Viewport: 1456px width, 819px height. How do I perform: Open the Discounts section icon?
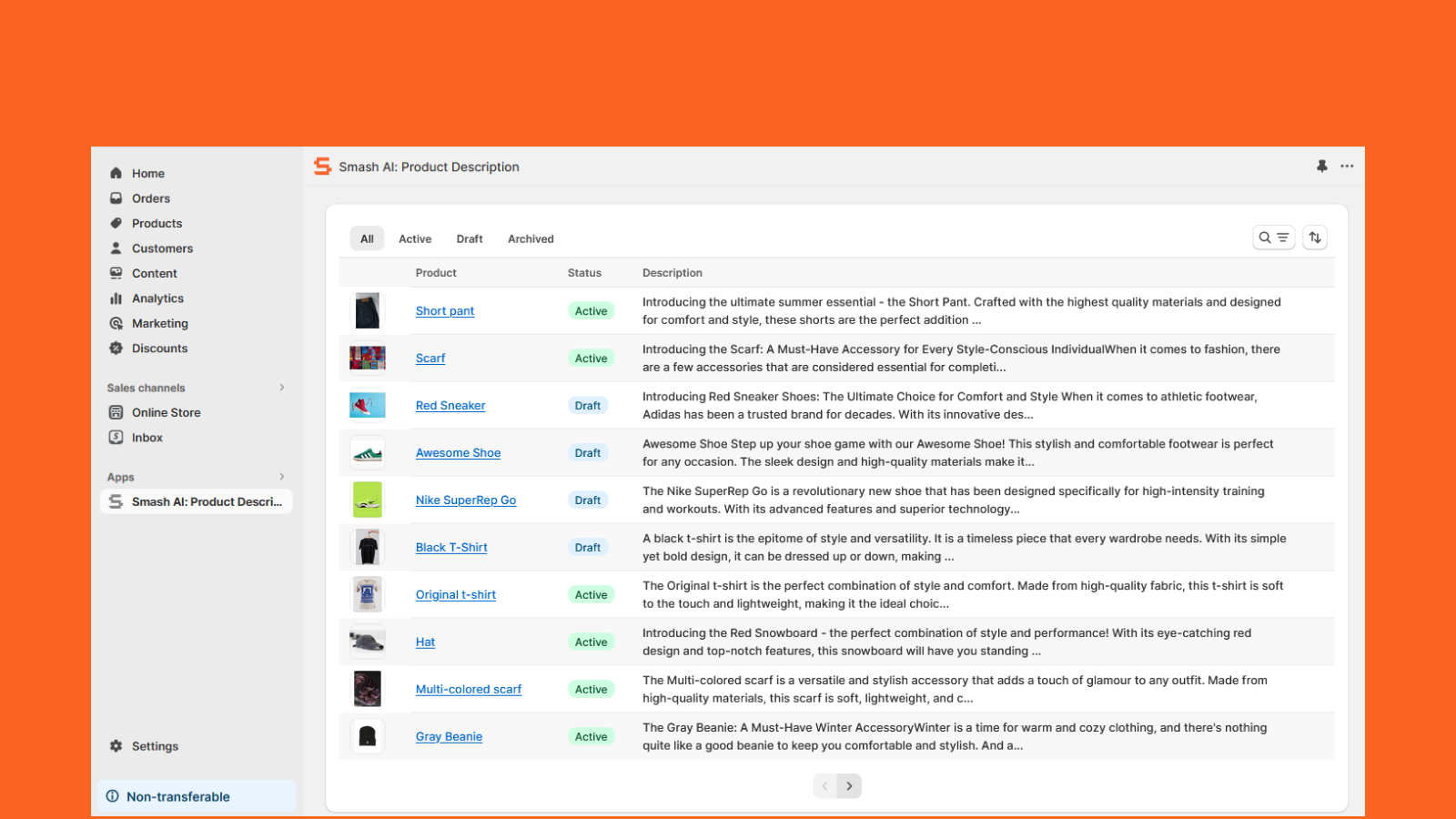tap(116, 349)
